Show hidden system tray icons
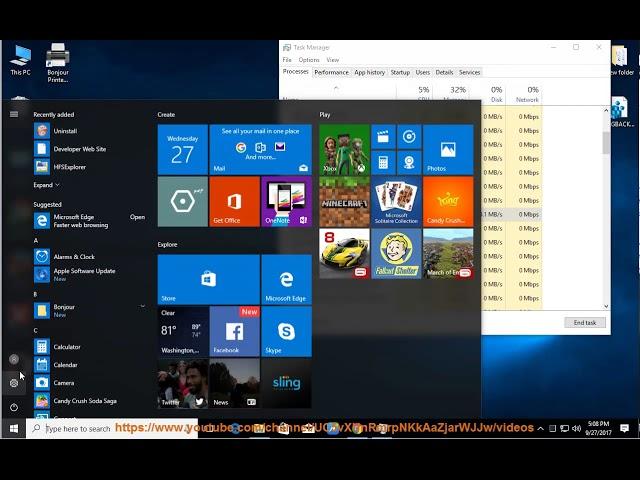640x480 pixels. tap(540, 428)
